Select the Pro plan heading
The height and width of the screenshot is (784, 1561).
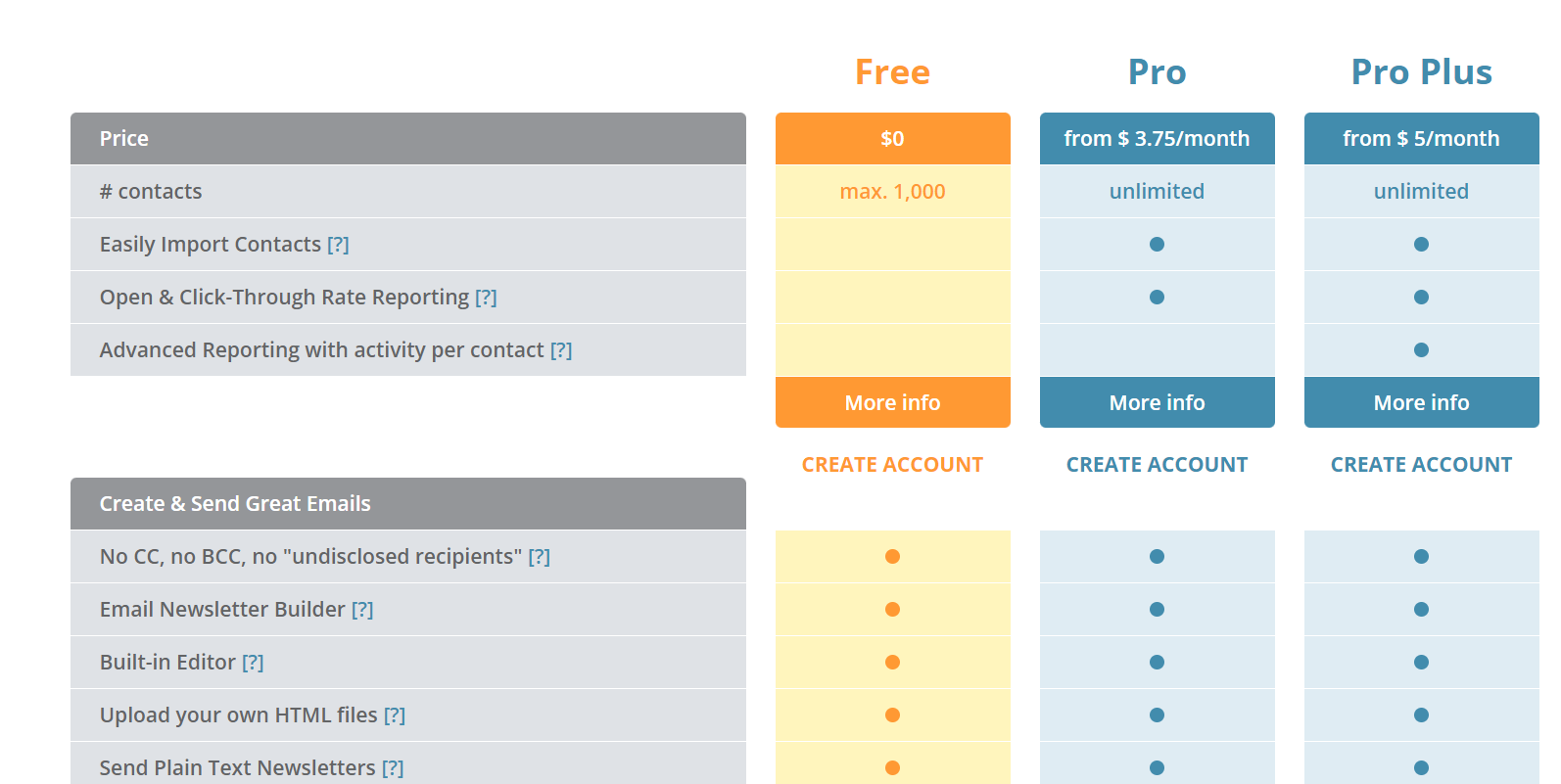[1158, 72]
